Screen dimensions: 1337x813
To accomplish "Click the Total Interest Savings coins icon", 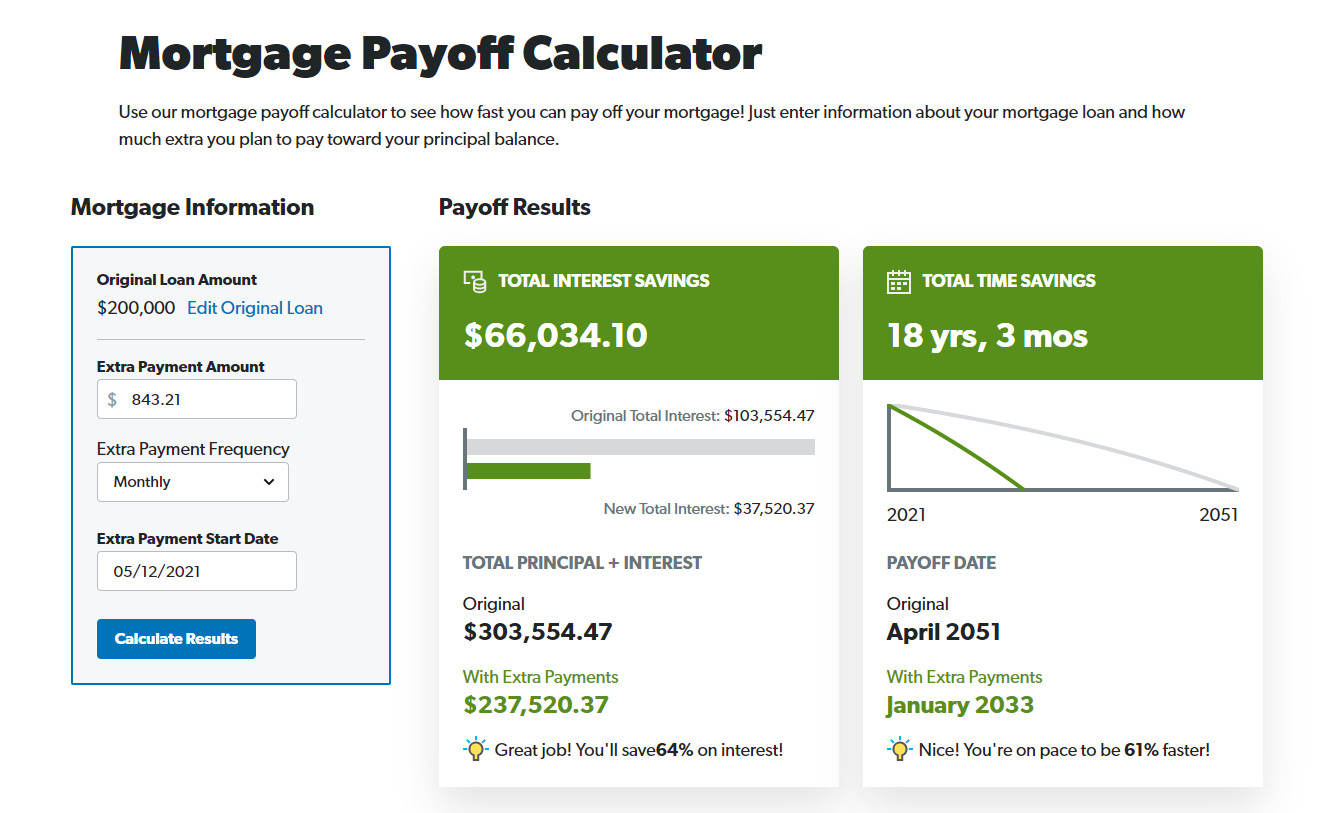I will click(x=475, y=281).
